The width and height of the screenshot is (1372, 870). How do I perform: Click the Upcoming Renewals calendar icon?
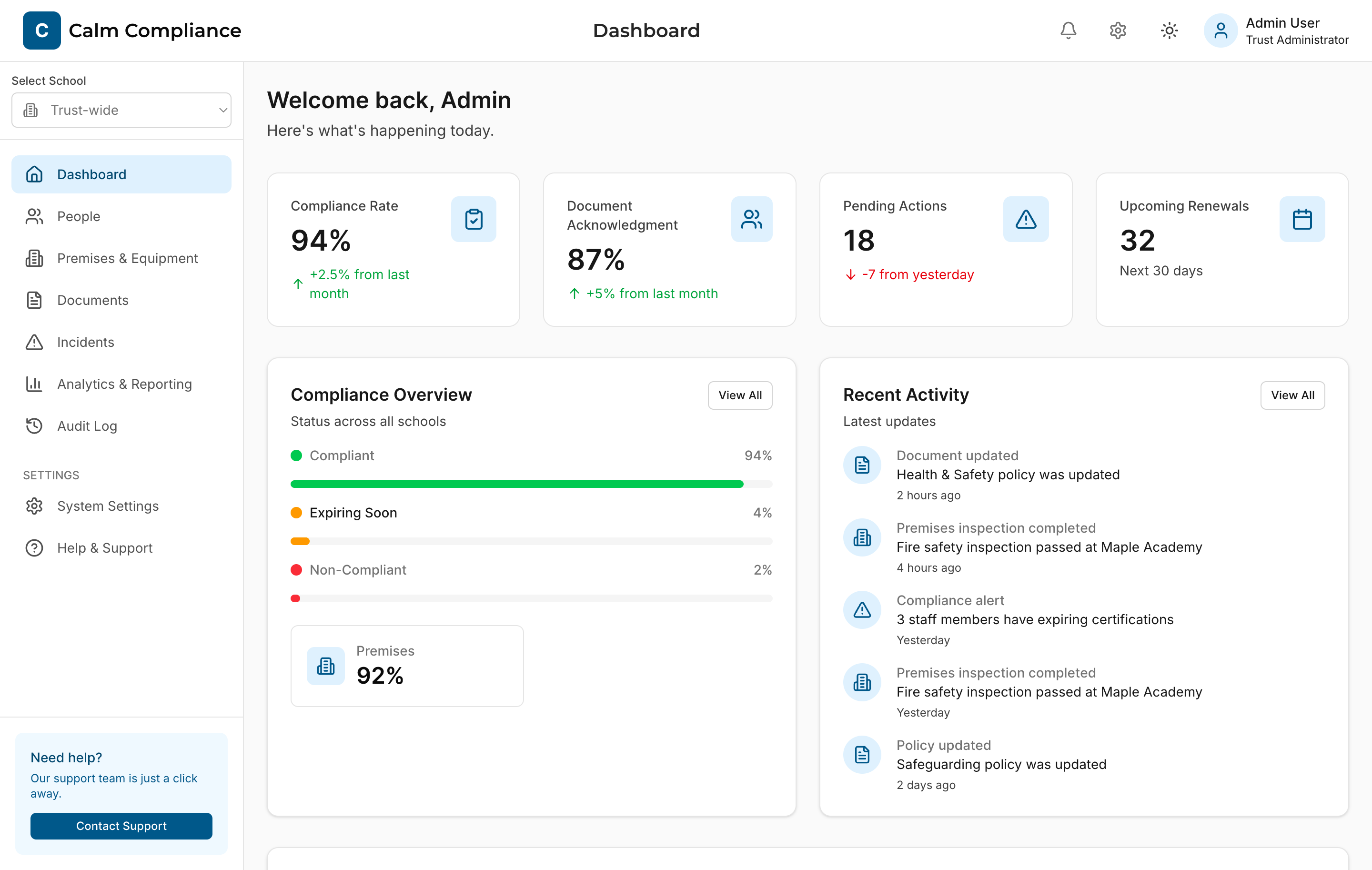click(x=1302, y=219)
